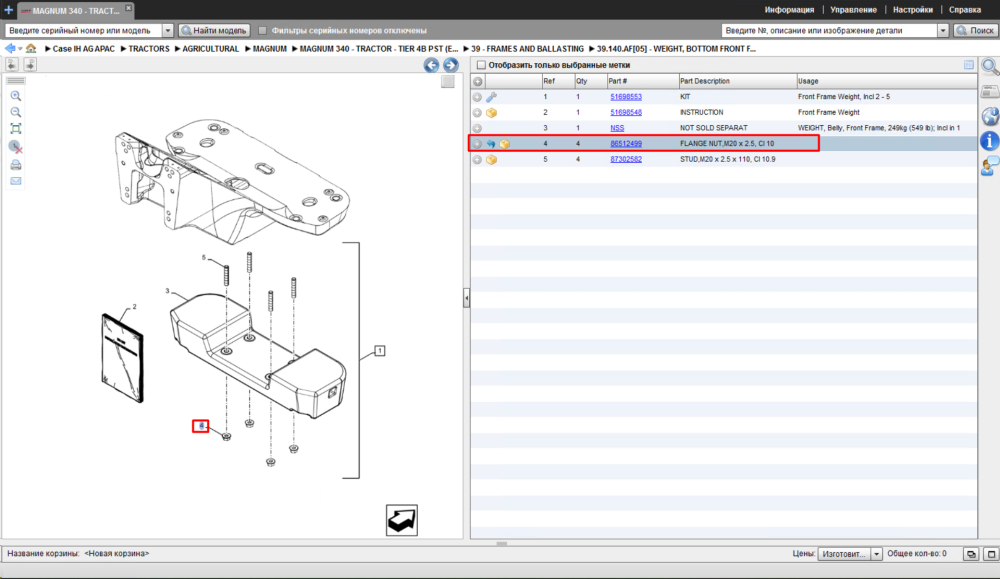The width and height of the screenshot is (1000, 579).
Task: Click the Найти модель button
Action: click(x=214, y=30)
